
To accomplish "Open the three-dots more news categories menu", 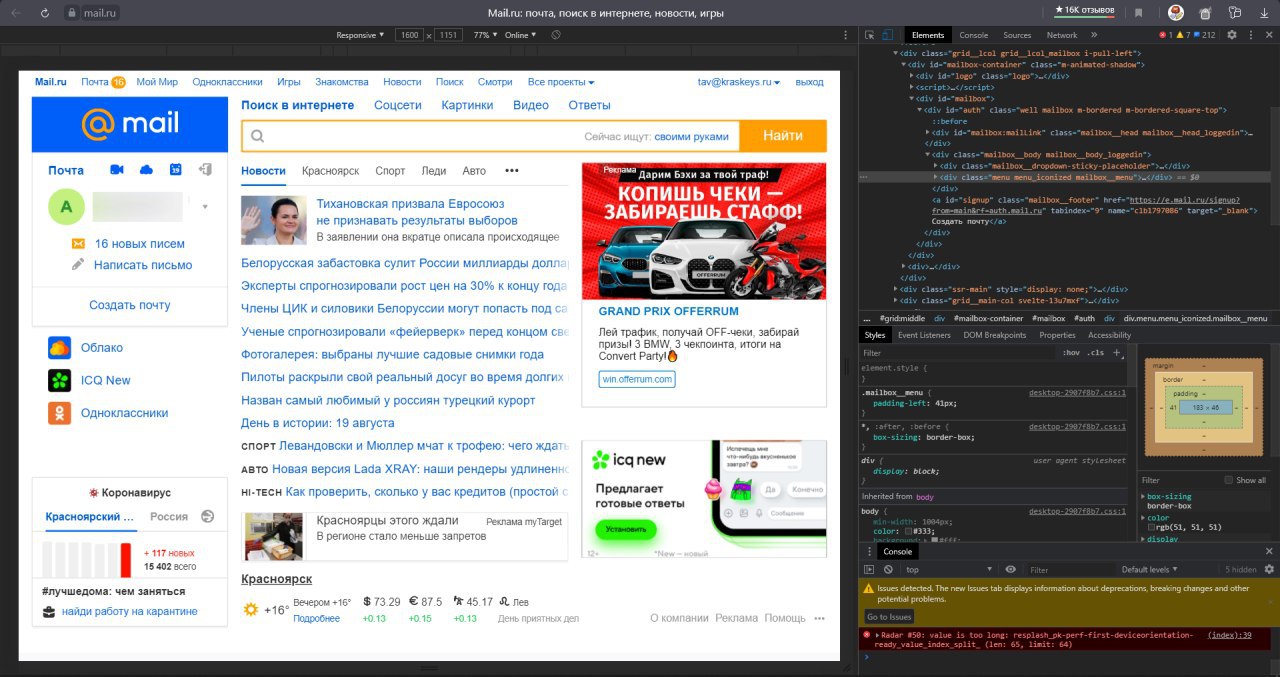I will (512, 171).
